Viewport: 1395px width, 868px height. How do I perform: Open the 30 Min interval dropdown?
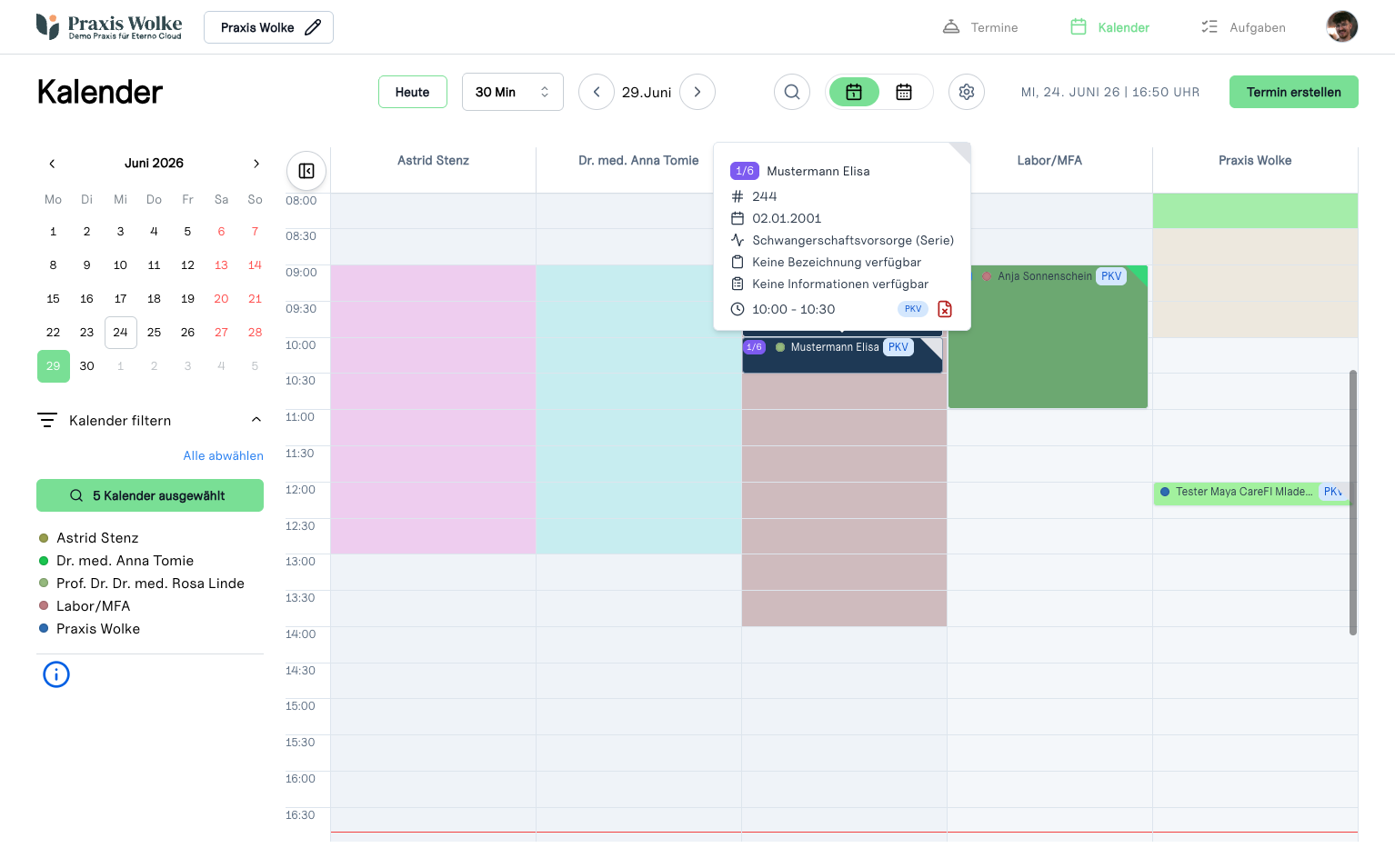[x=513, y=92]
